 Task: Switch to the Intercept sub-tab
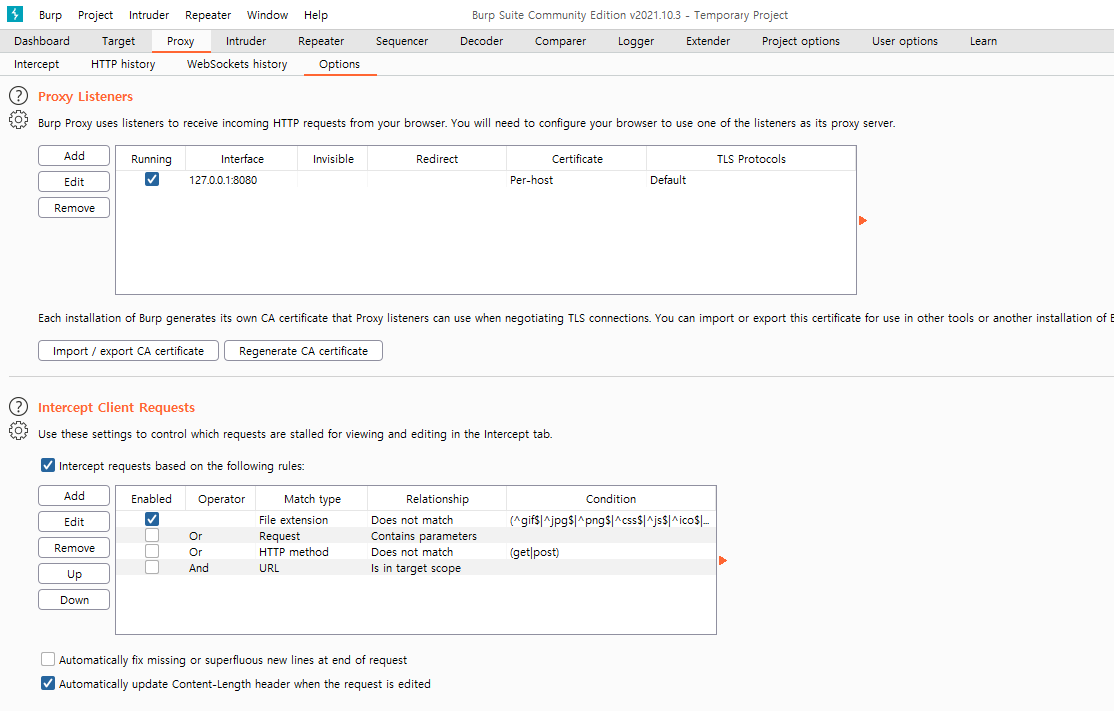[36, 64]
